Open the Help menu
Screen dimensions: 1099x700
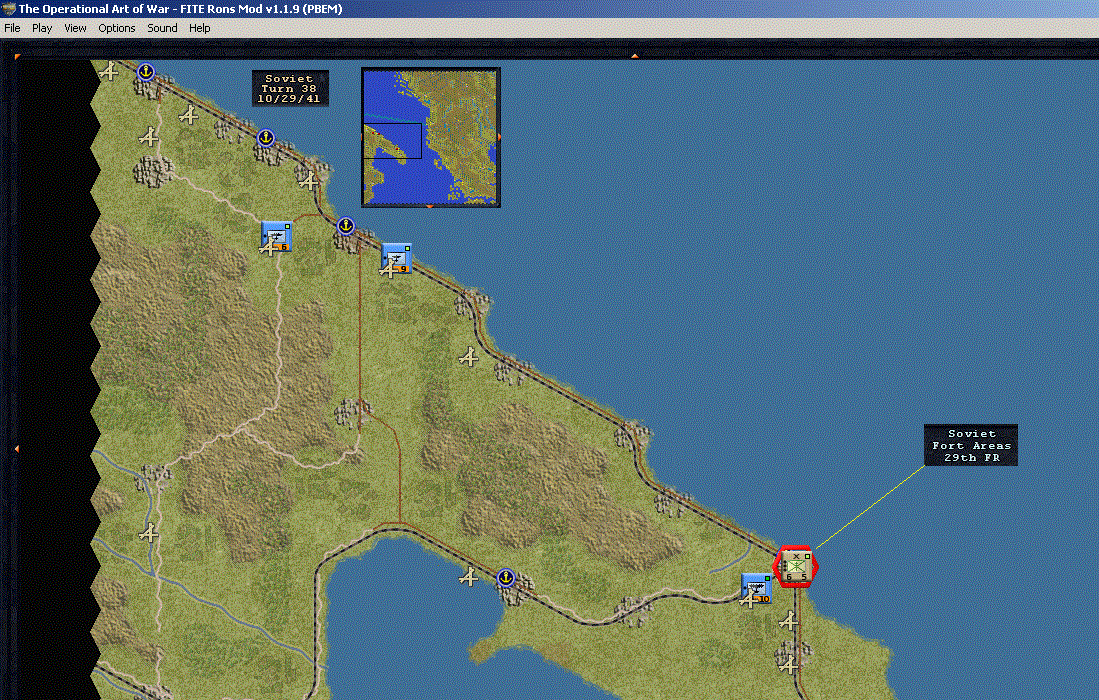200,28
